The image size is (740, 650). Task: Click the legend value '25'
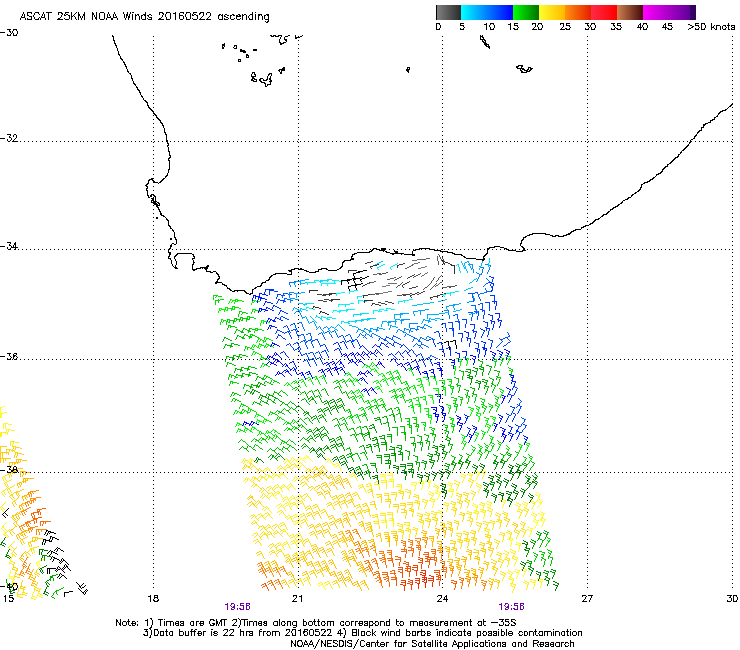coord(565,27)
